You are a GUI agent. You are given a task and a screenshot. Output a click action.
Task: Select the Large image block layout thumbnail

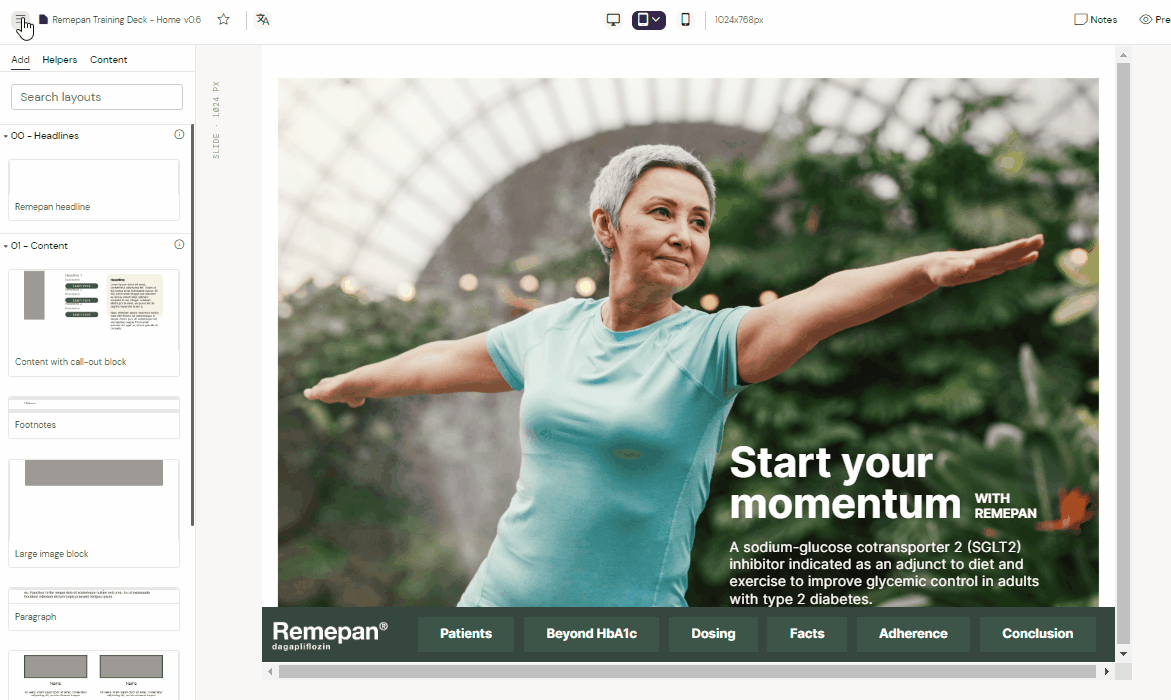coord(94,512)
